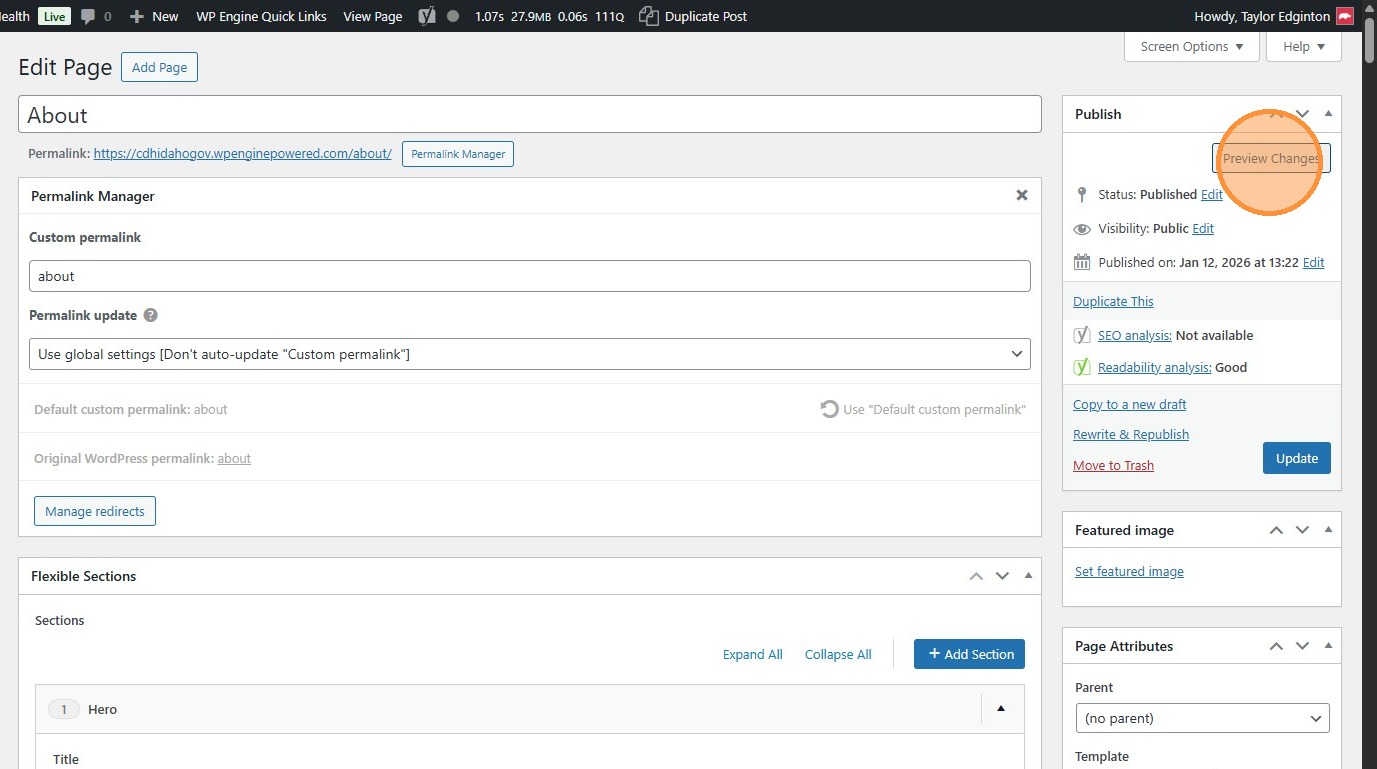This screenshot has height=769, width=1377.
Task: Move the Featured image panel up
Action: coord(1276,530)
